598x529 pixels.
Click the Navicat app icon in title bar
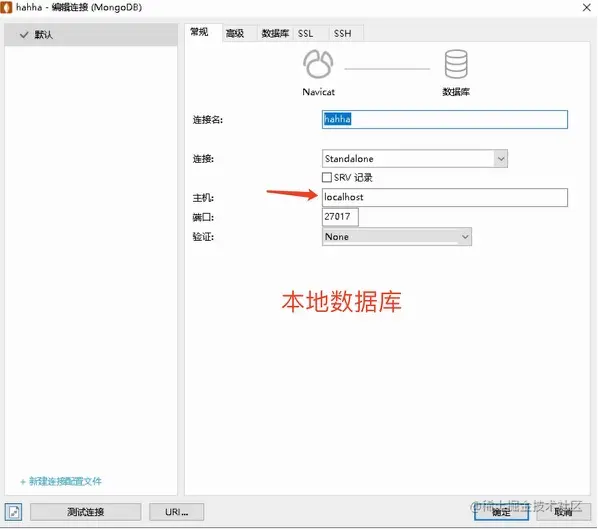(x=6, y=7)
